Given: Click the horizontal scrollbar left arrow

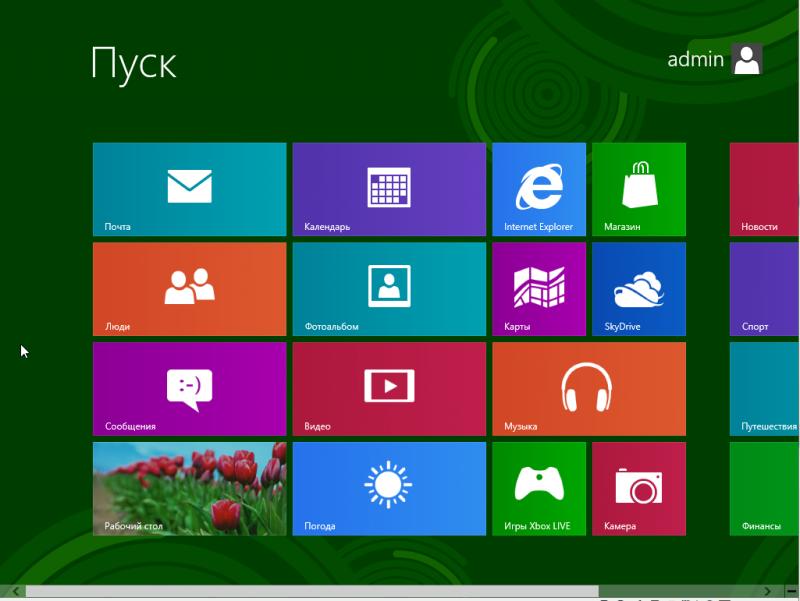Looking at the screenshot, I should [15, 592].
